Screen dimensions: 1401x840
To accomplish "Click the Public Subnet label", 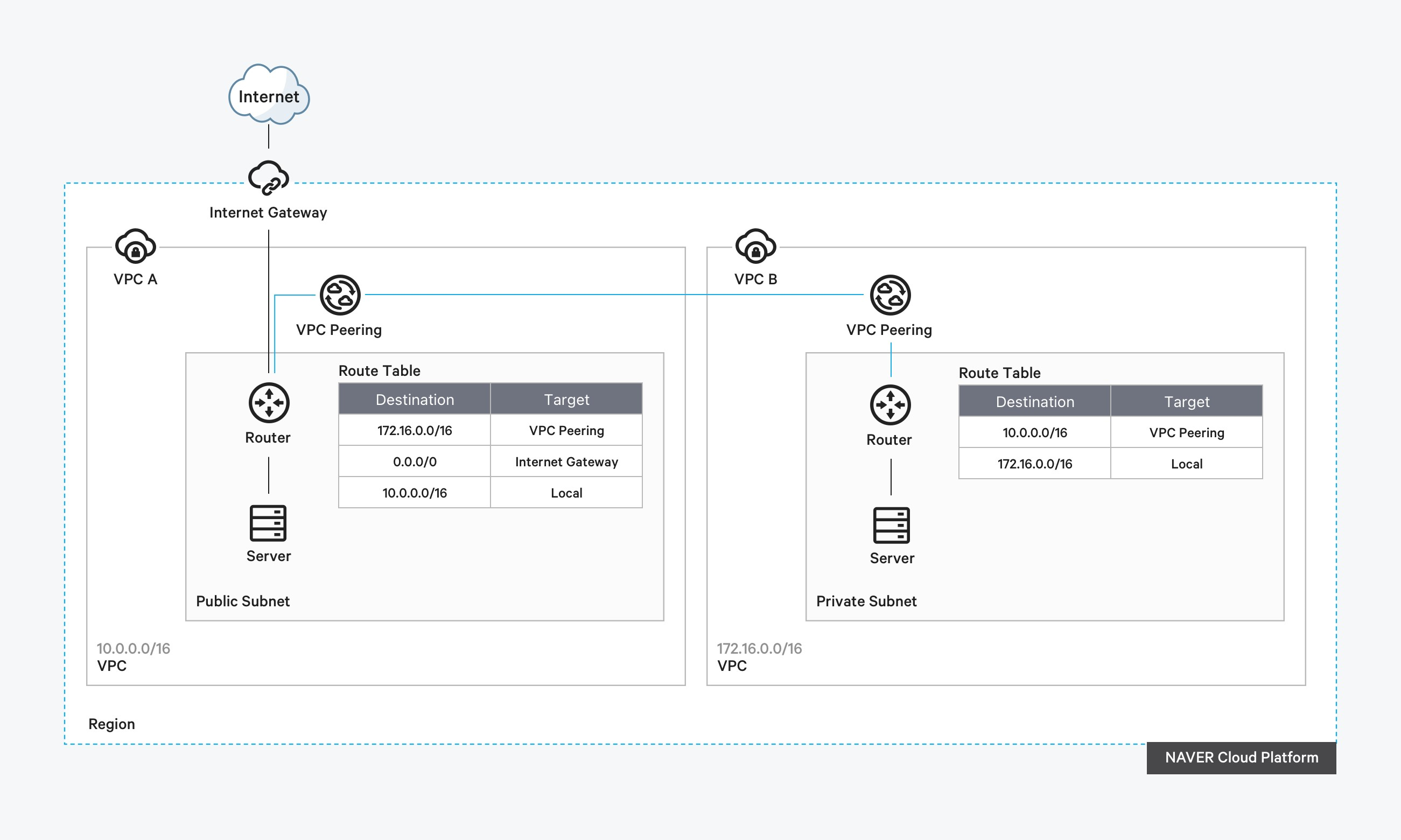I will (x=243, y=601).
